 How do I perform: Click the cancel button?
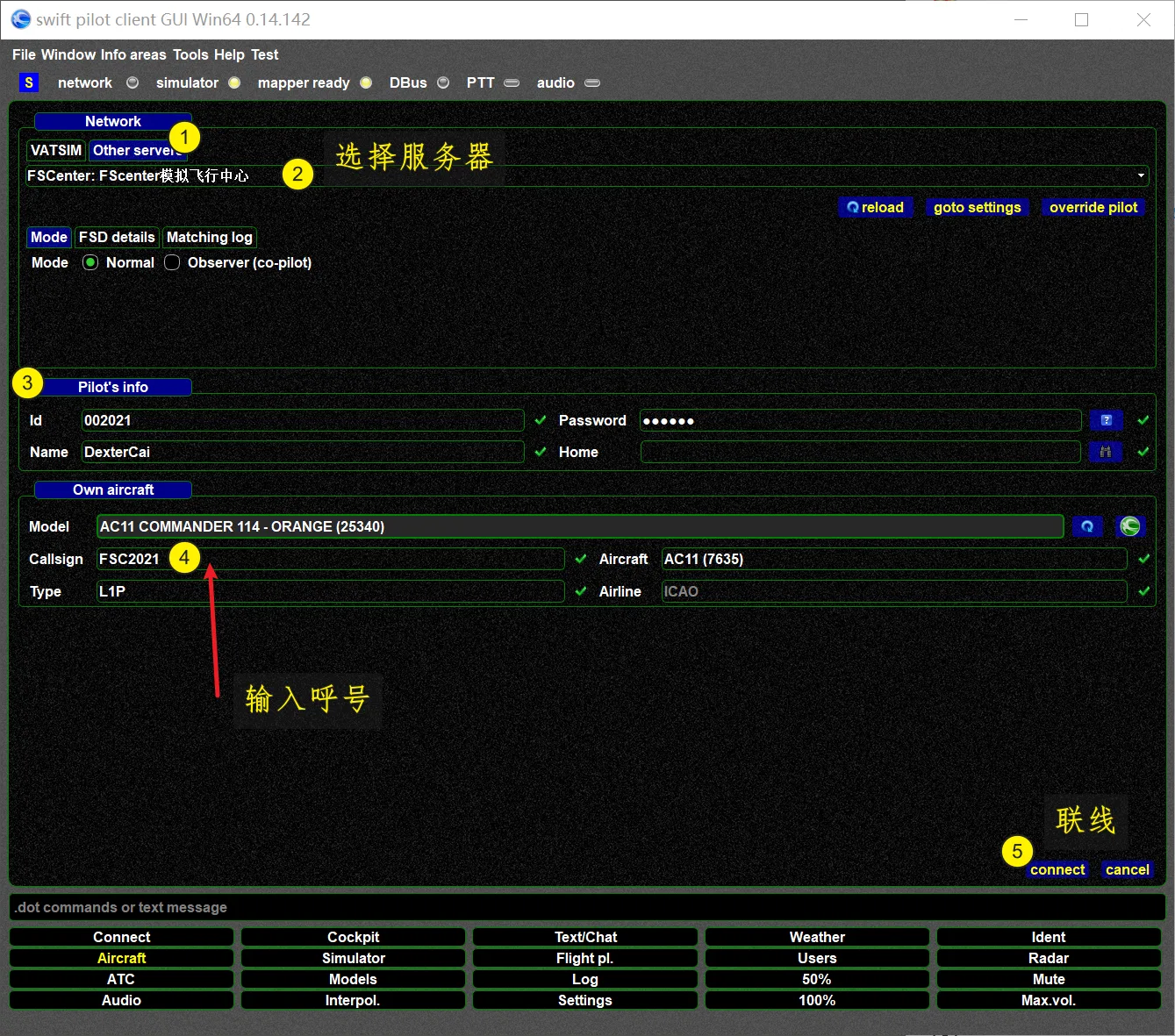[1128, 869]
